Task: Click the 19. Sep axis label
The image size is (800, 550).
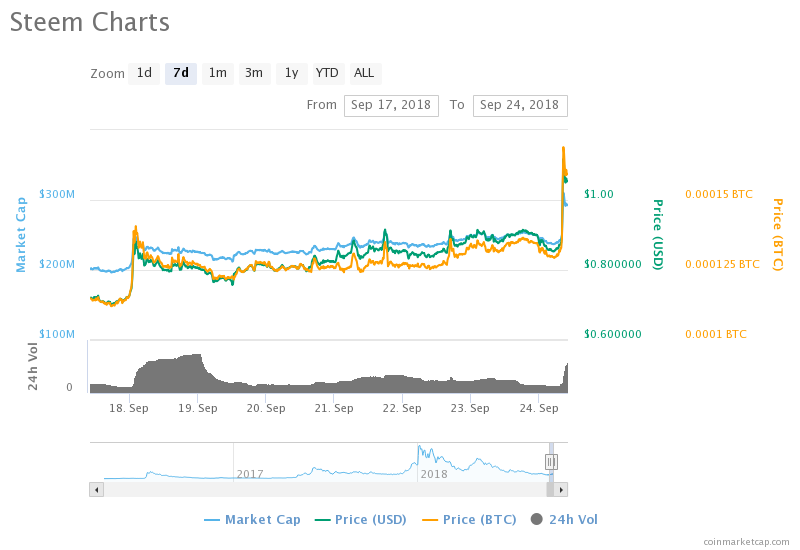Action: [x=197, y=408]
